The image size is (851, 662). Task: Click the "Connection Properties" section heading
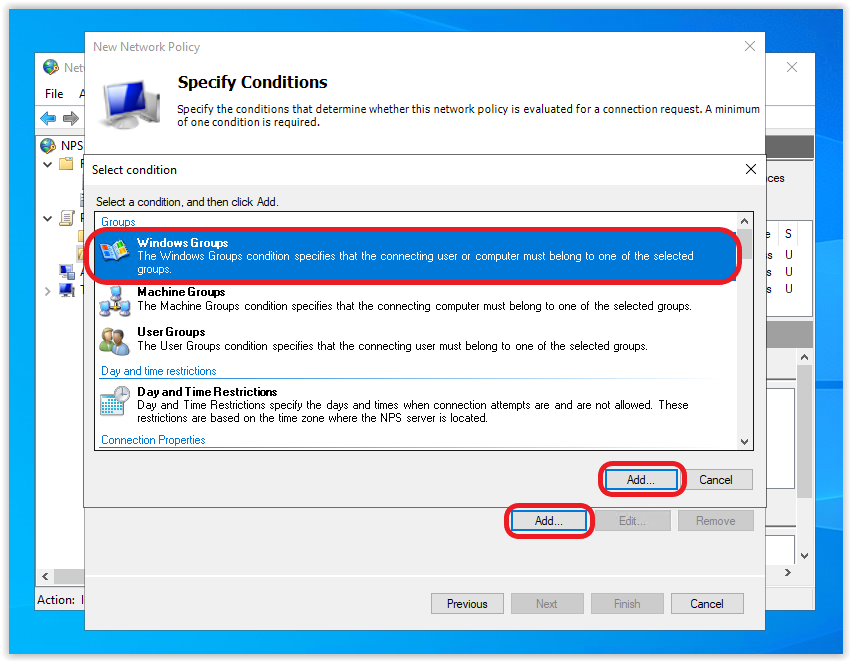click(153, 440)
